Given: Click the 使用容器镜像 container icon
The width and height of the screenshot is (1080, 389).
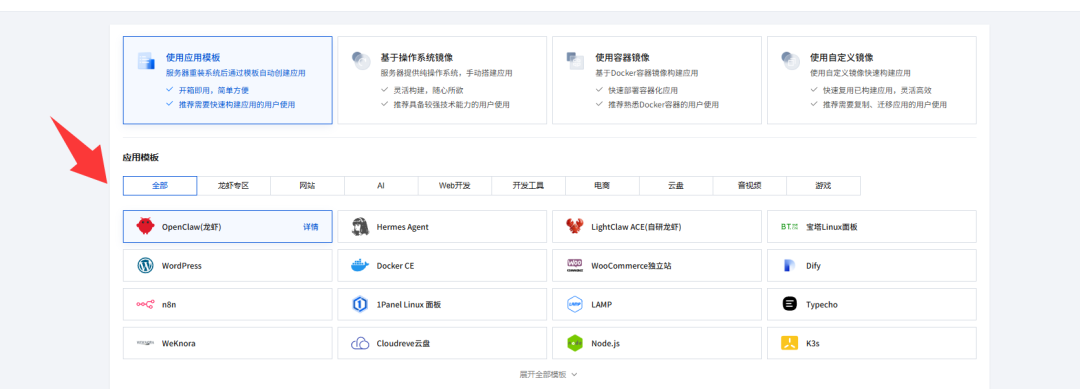Looking at the screenshot, I should [x=575, y=61].
